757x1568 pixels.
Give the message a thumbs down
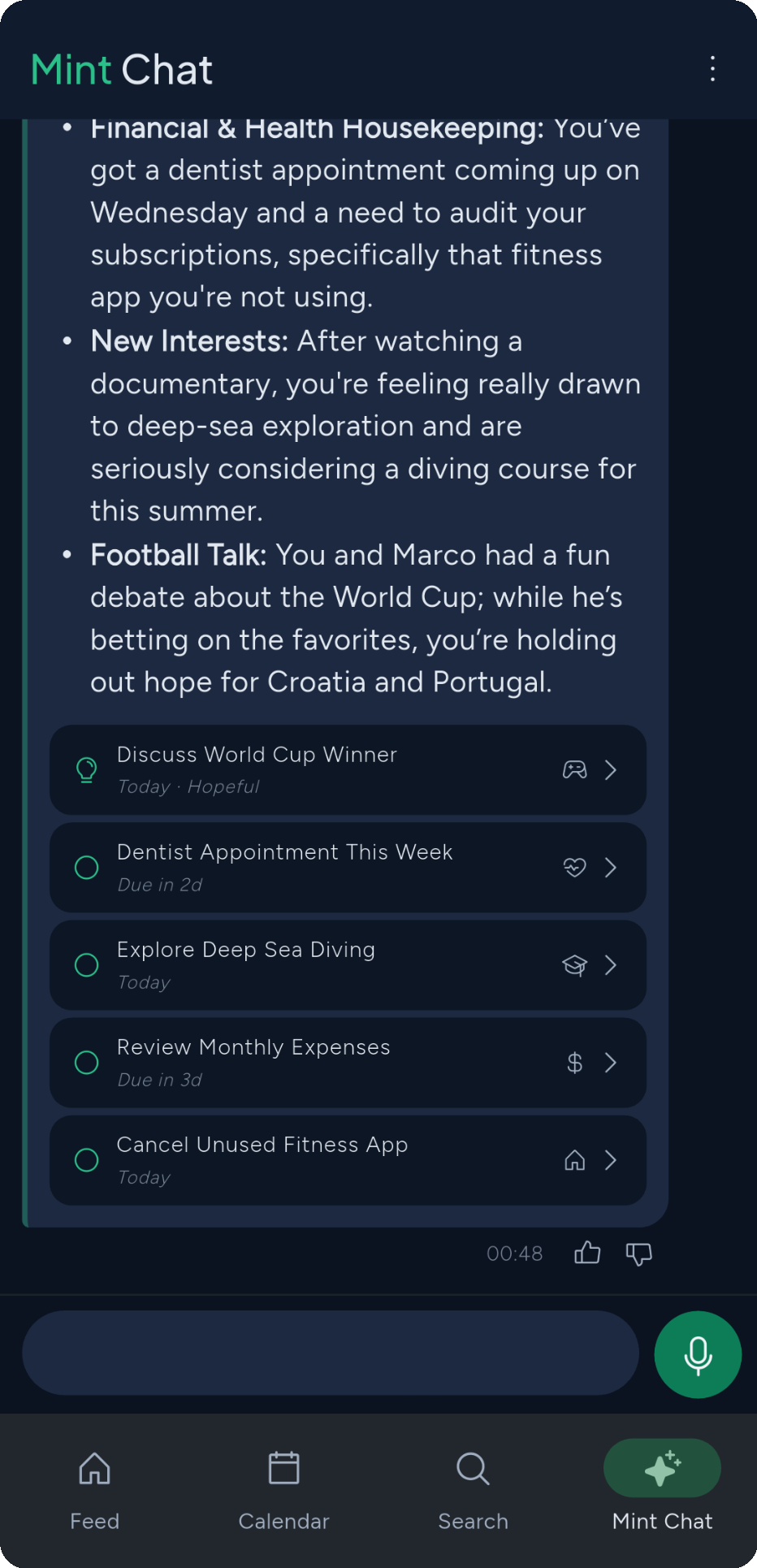[x=639, y=1254]
